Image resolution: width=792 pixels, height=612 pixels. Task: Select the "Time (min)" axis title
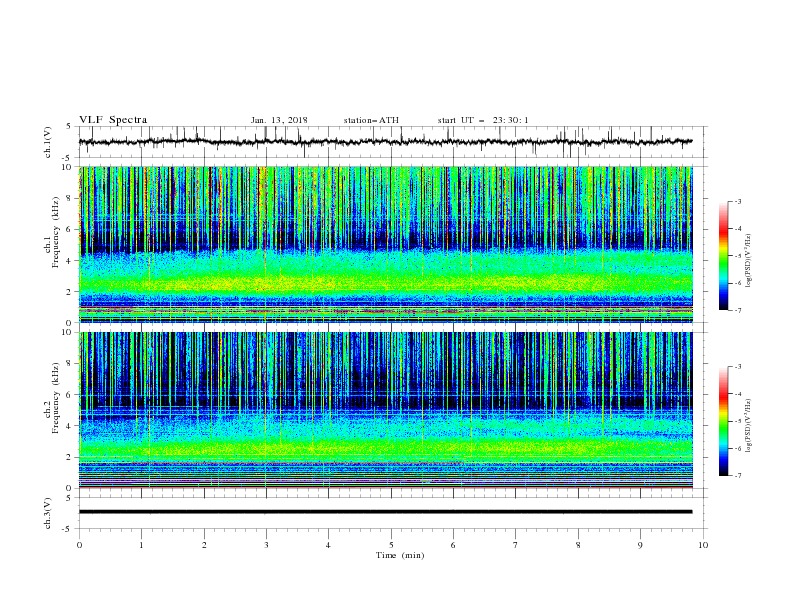click(x=400, y=555)
